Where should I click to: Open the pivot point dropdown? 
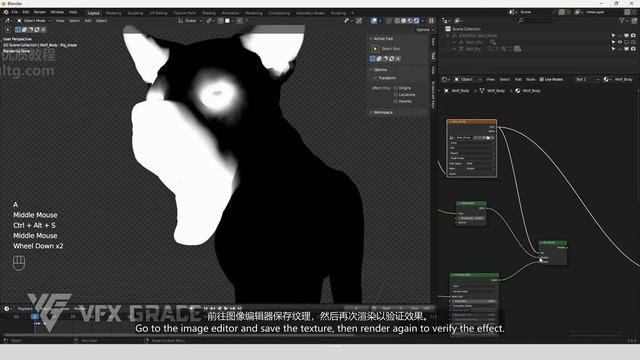coord(210,20)
